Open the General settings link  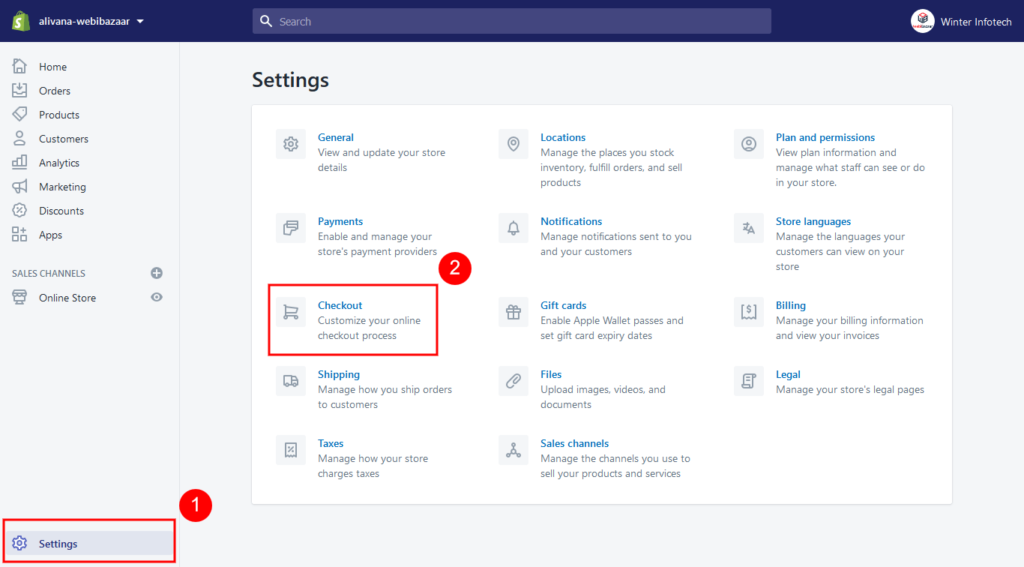pyautogui.click(x=336, y=137)
